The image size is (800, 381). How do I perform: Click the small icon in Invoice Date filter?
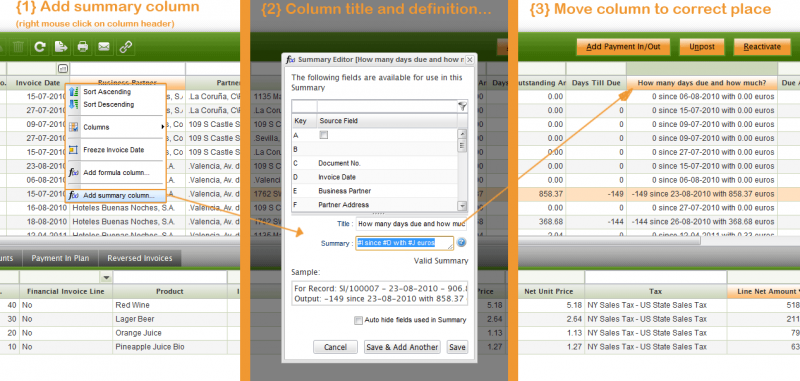pos(63,68)
